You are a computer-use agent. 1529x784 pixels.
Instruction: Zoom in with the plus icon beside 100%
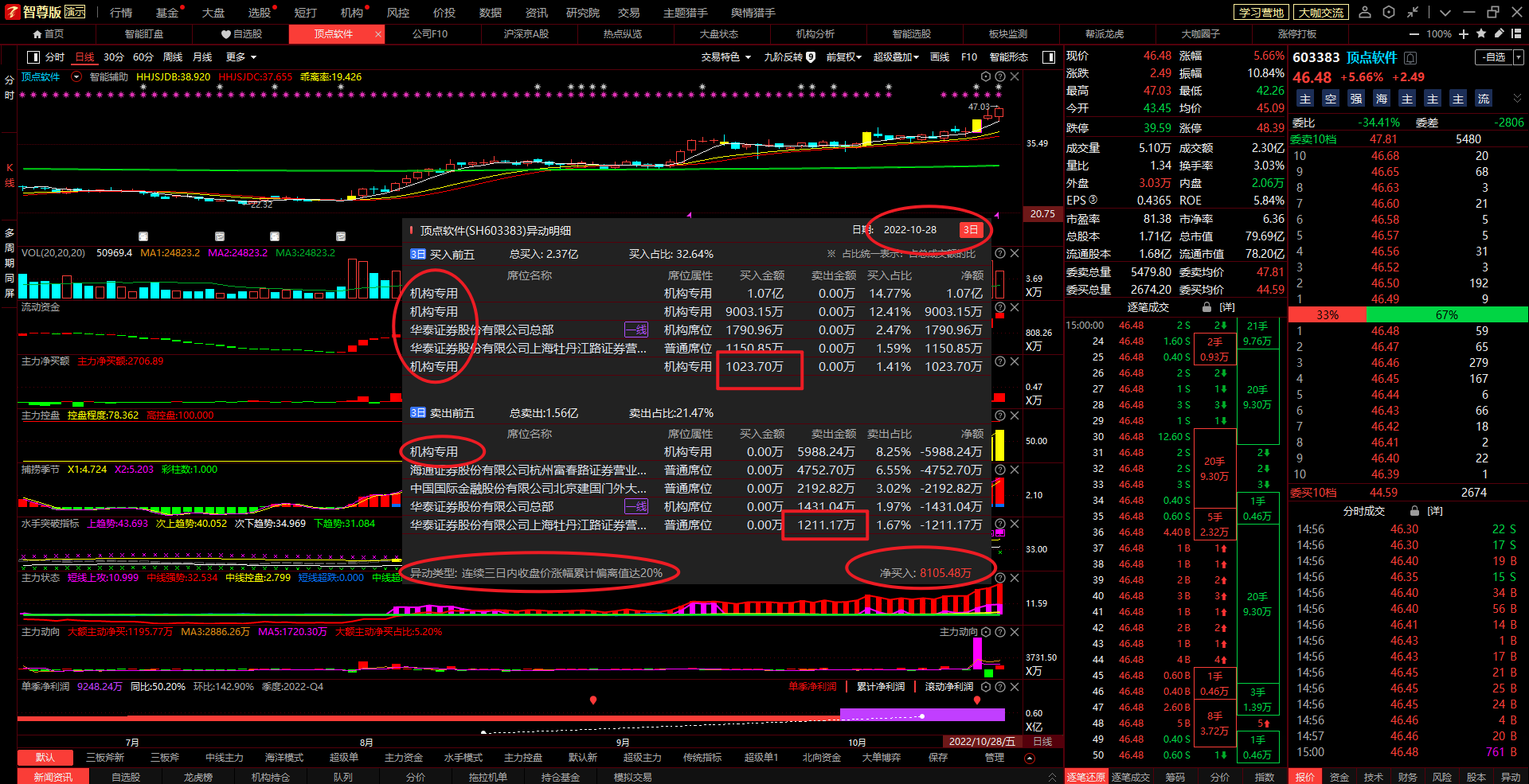pos(1464,34)
